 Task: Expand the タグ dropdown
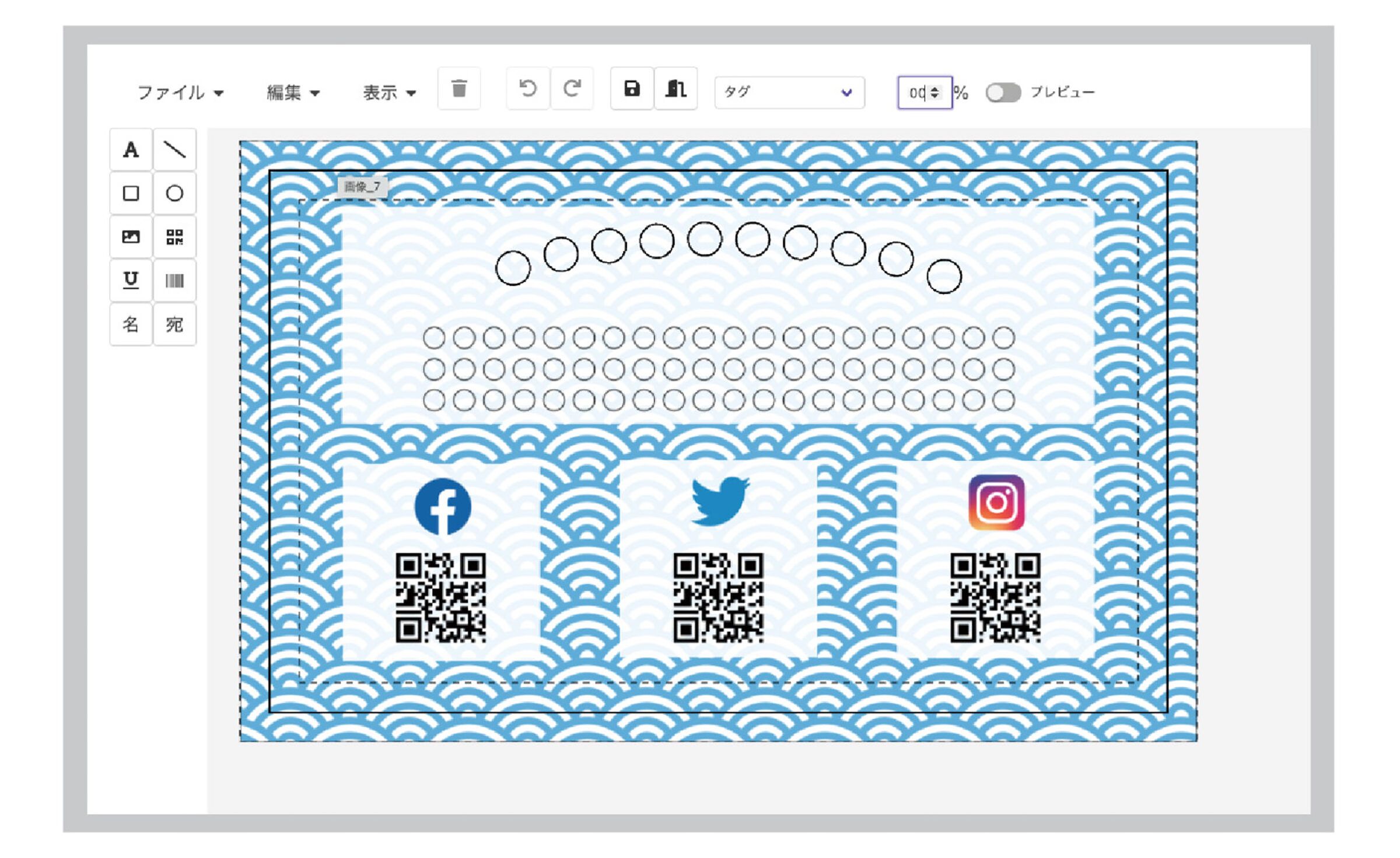tap(789, 92)
